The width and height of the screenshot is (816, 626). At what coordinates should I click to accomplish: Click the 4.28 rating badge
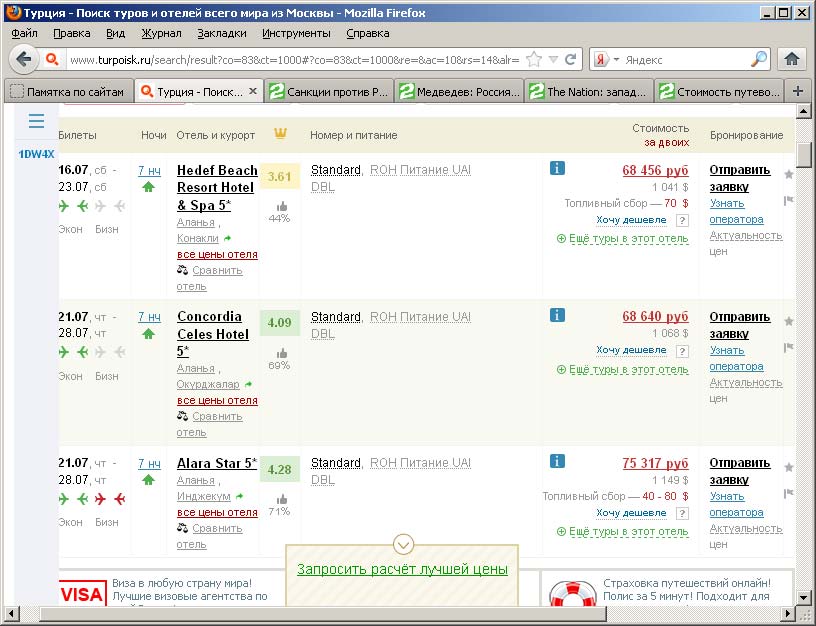click(x=279, y=469)
